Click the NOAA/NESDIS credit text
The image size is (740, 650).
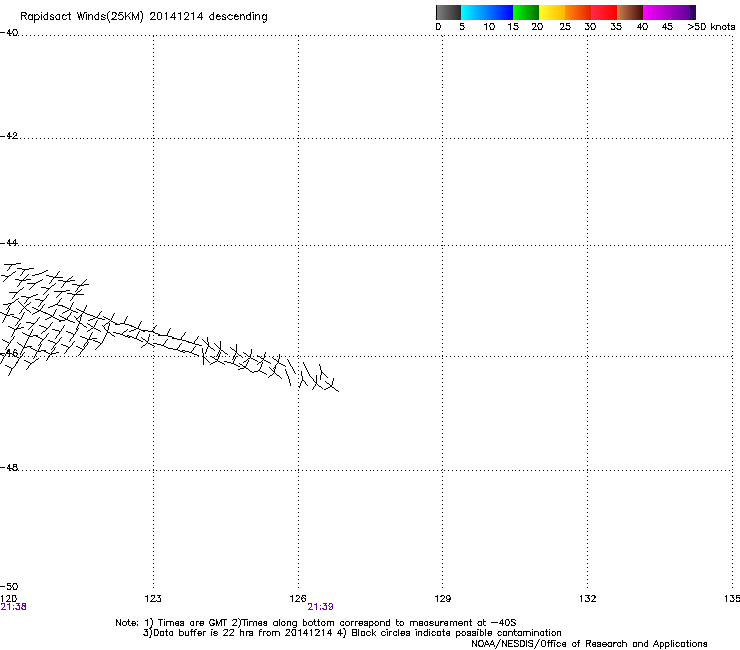point(589,644)
